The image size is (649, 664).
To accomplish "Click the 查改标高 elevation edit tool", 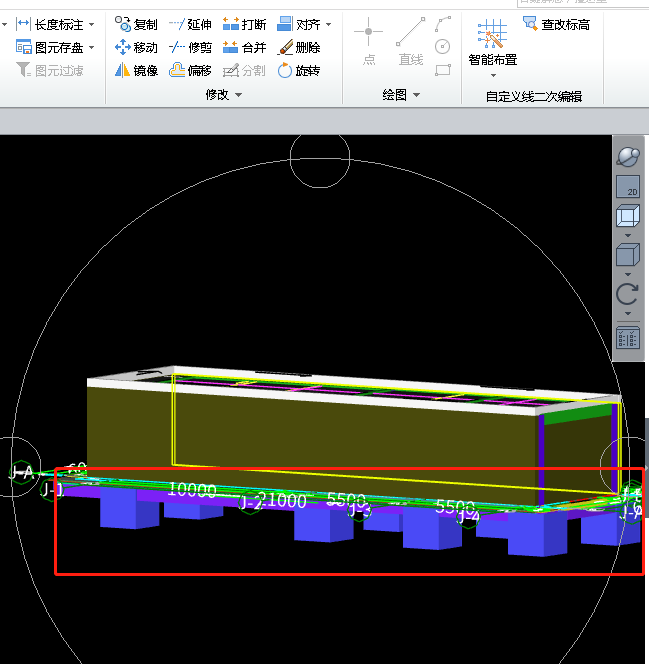I will click(556, 25).
